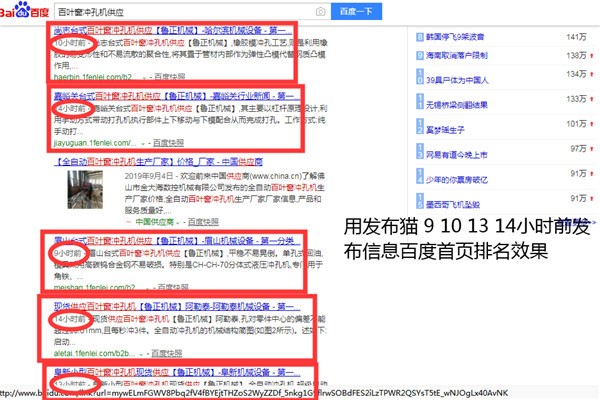
Task: Open 百度快照 for the 中国供应商 result
Action: (x=203, y=222)
